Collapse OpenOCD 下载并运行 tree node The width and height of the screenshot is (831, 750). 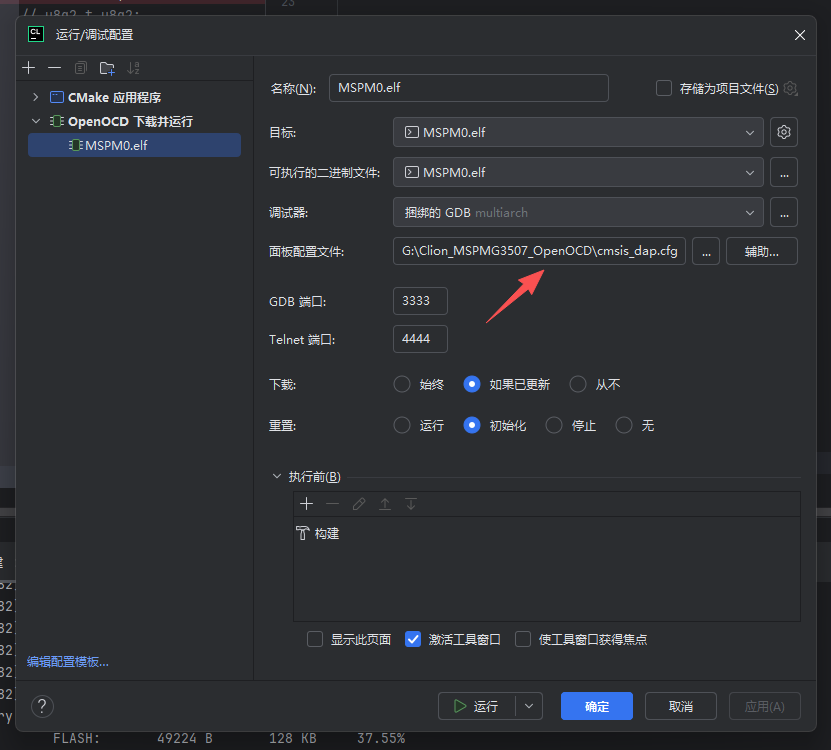point(36,121)
